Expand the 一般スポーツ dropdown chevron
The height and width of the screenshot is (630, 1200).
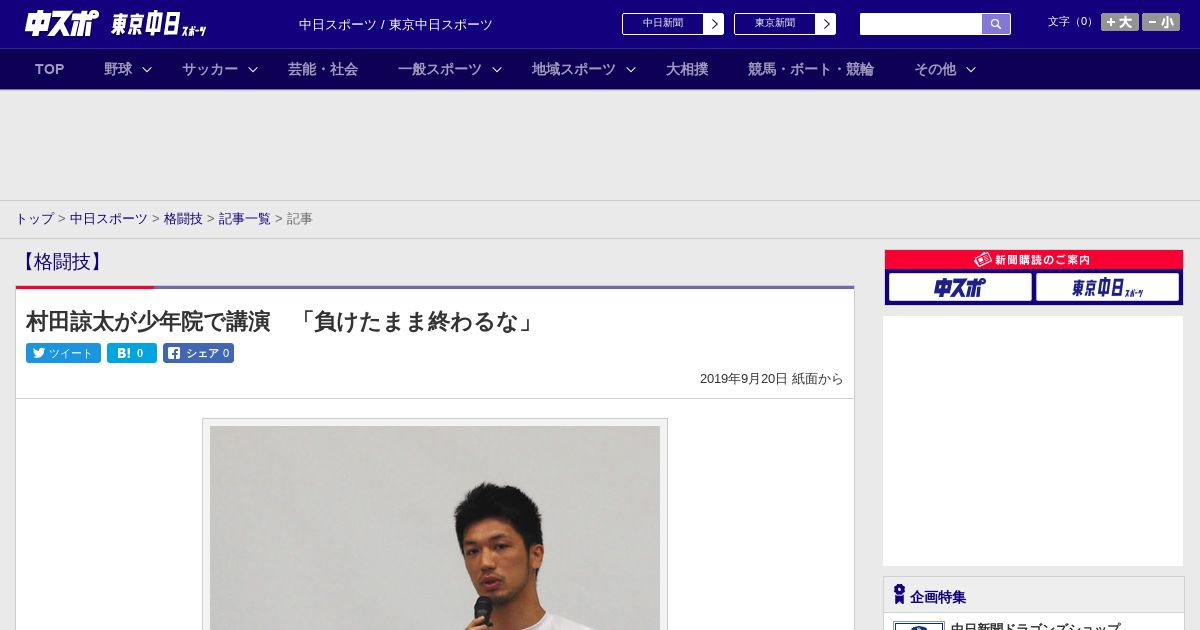497,69
